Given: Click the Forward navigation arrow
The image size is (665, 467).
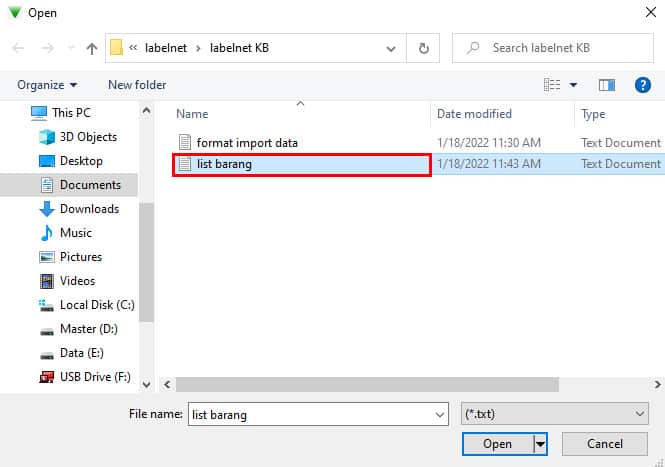Looking at the screenshot, I should coord(48,48).
